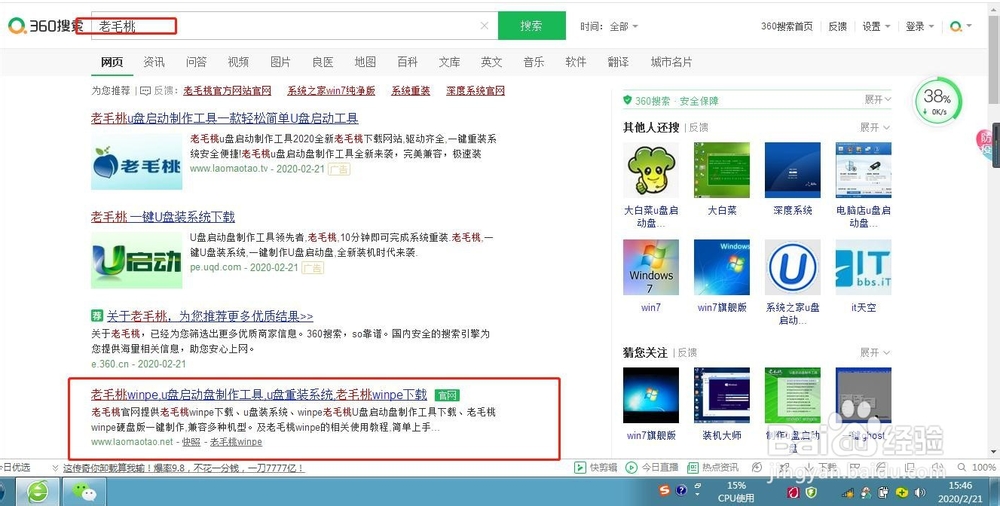Click 反馈 next to 其他人还搜
Screen dimensions: 1000x506
tap(698, 127)
